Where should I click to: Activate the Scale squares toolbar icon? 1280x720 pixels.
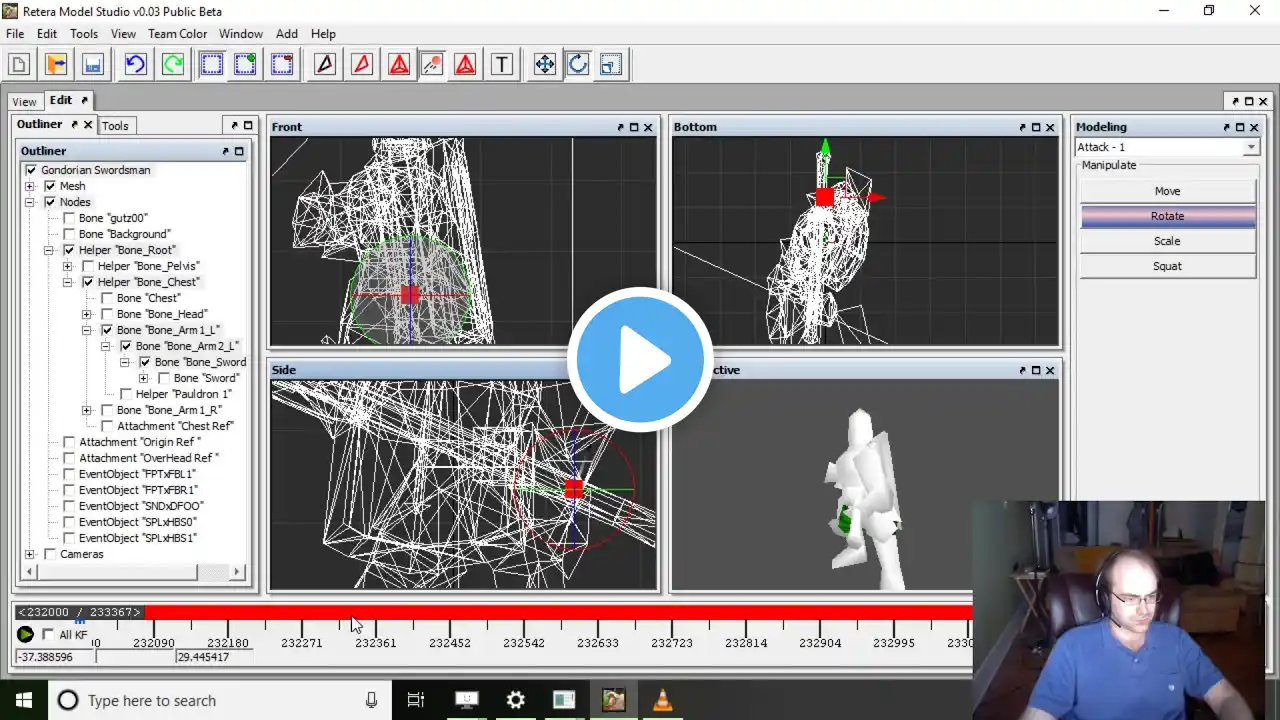tap(611, 65)
